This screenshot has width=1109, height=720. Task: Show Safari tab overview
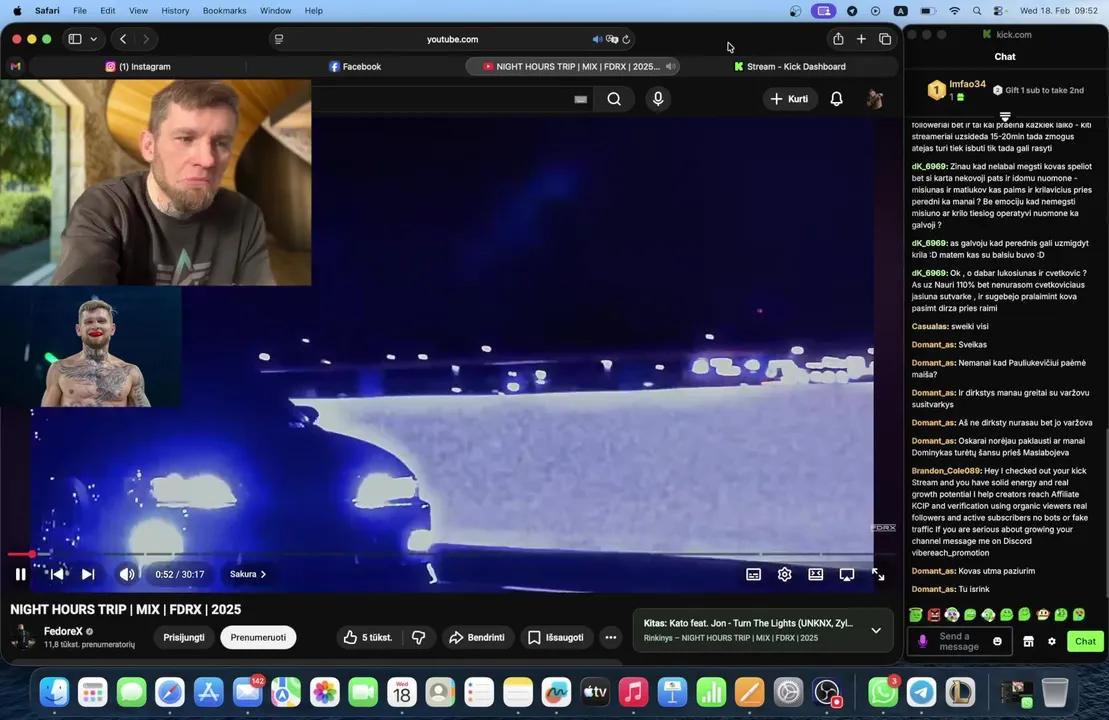pyautogui.click(x=885, y=39)
